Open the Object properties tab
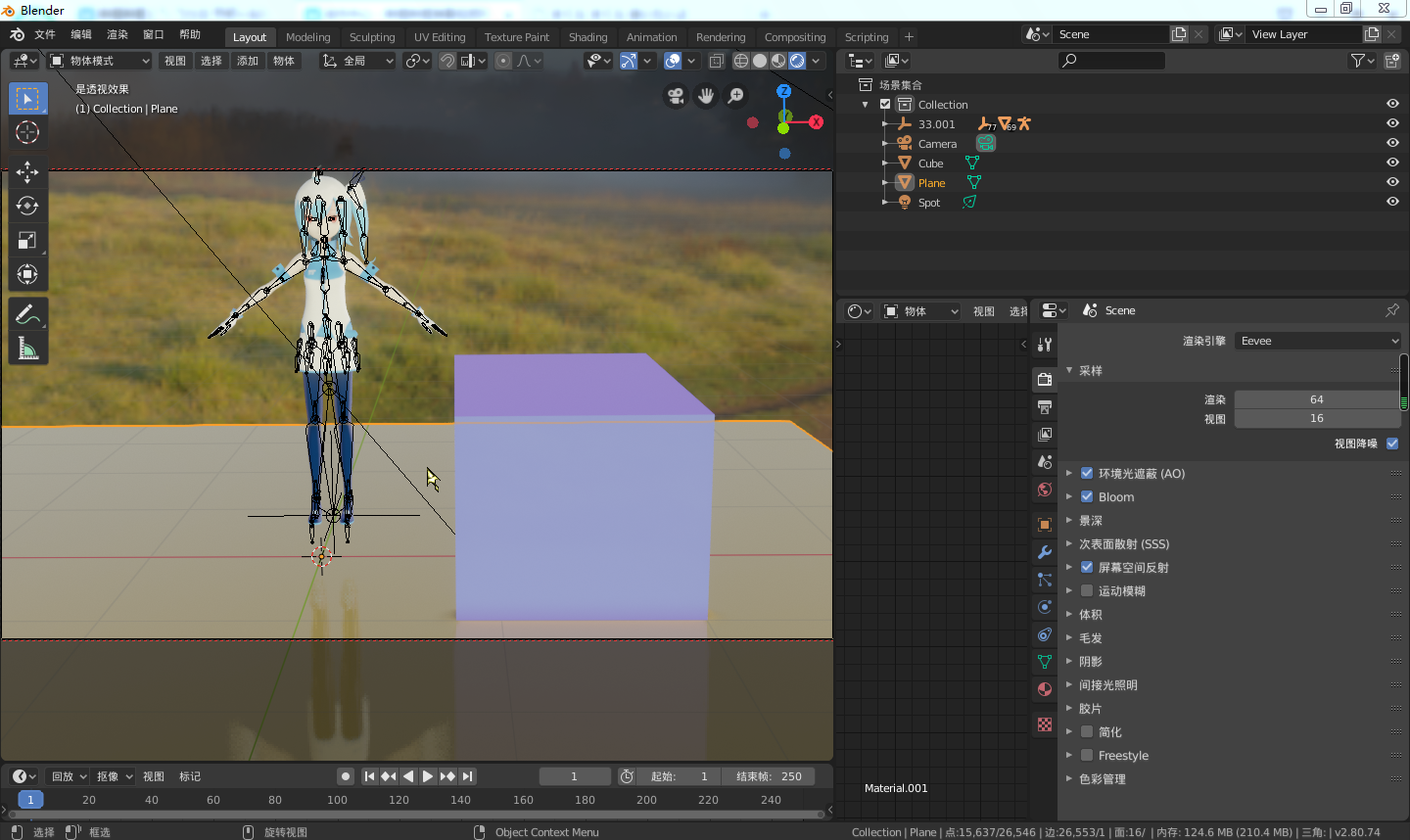Image resolution: width=1410 pixels, height=840 pixels. (x=1045, y=524)
